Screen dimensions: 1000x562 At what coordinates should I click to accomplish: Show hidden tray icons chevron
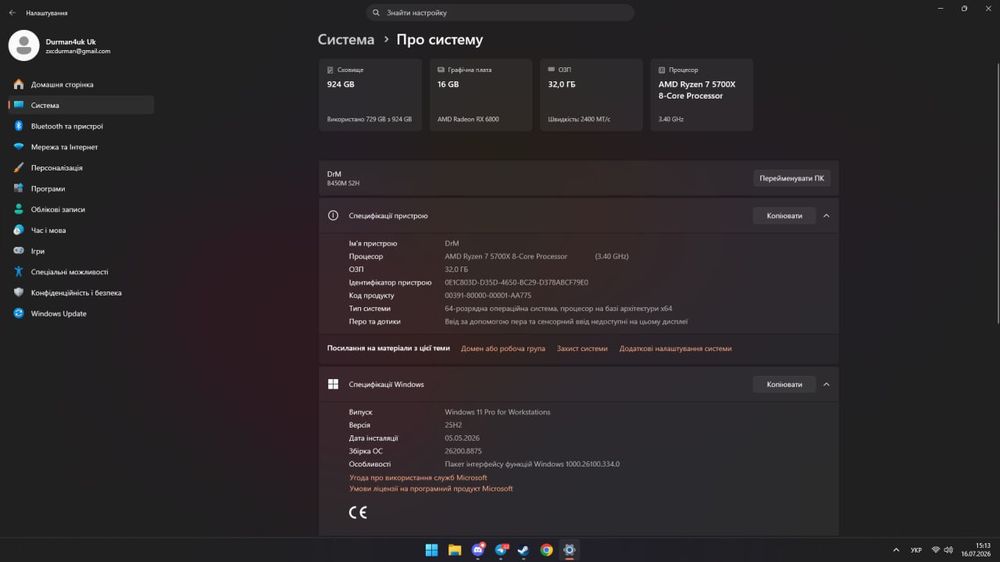pos(896,550)
